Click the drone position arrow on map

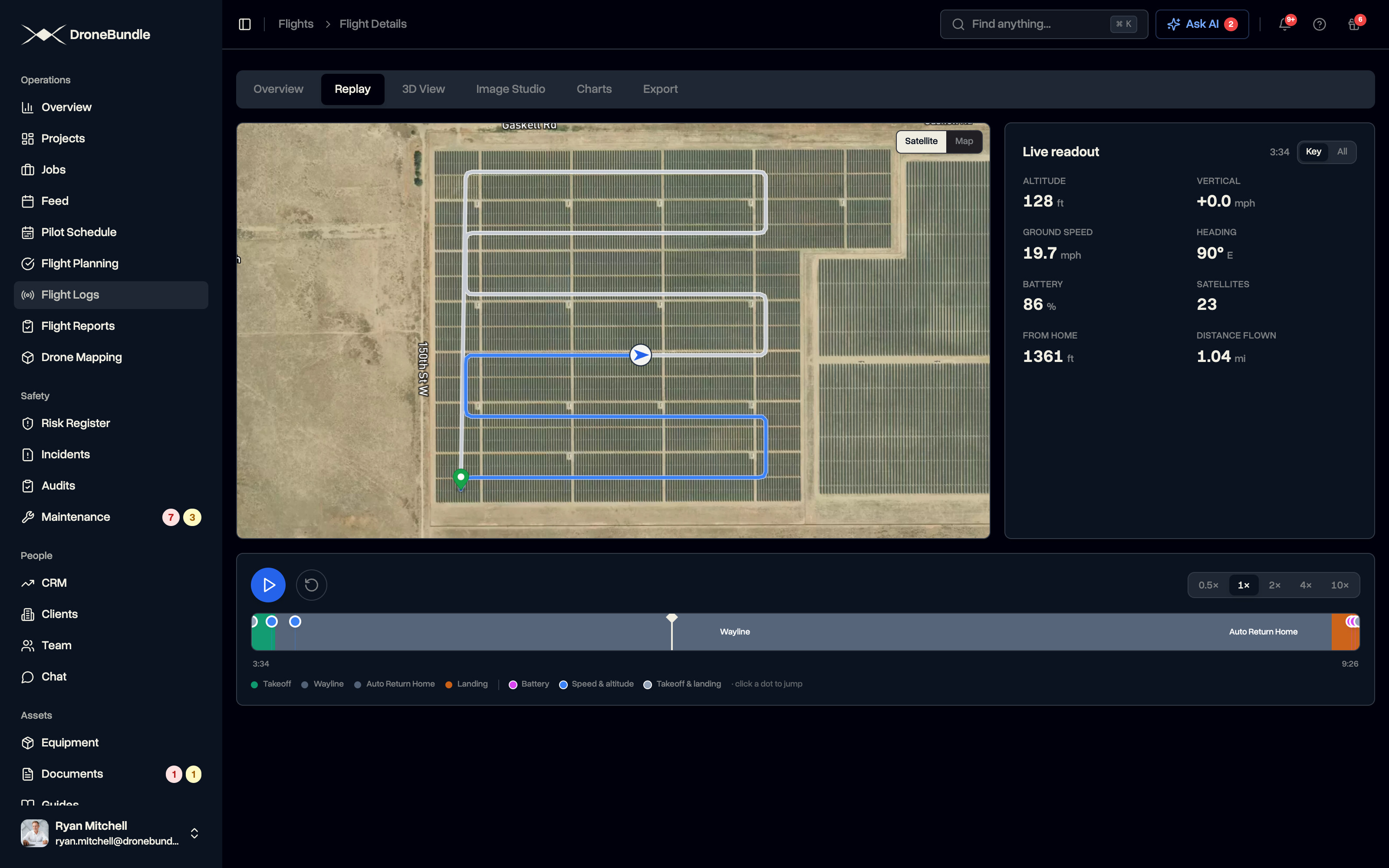click(x=641, y=355)
